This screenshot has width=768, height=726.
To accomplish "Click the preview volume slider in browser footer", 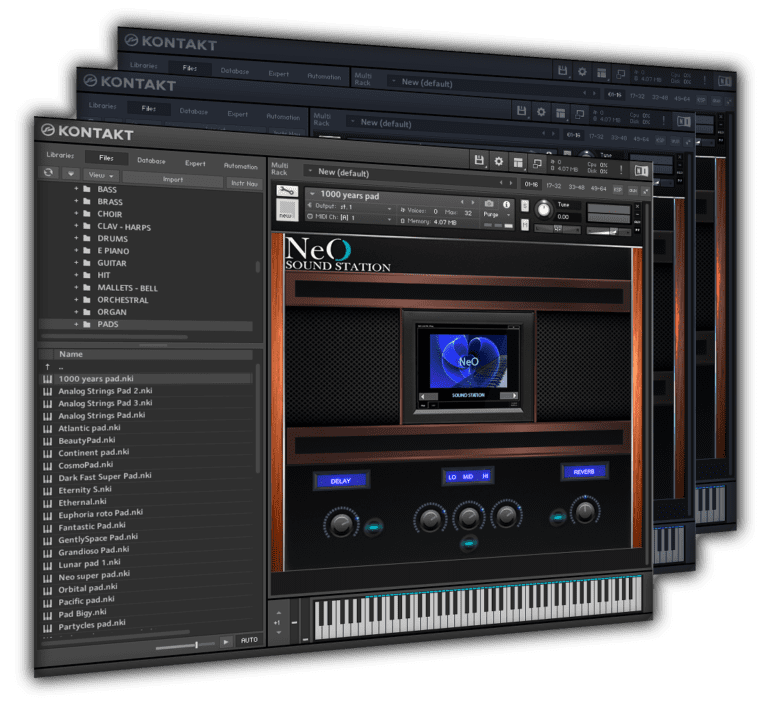I will point(185,646).
